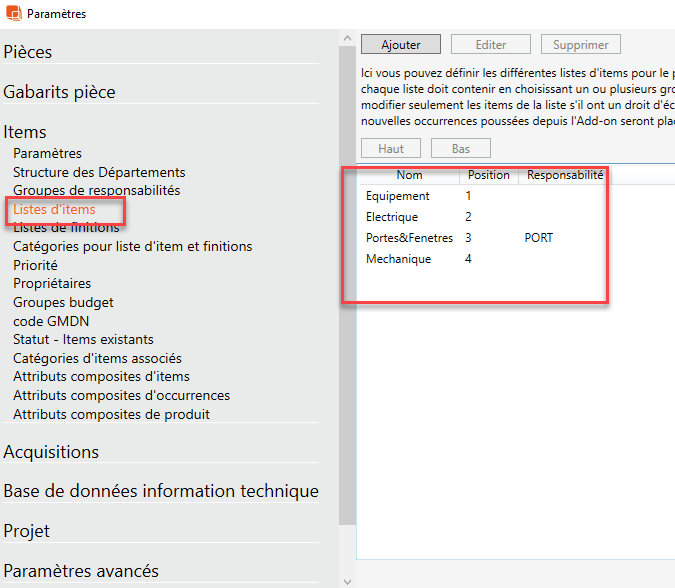Click the Paramètres app icon in title bar

(13, 13)
